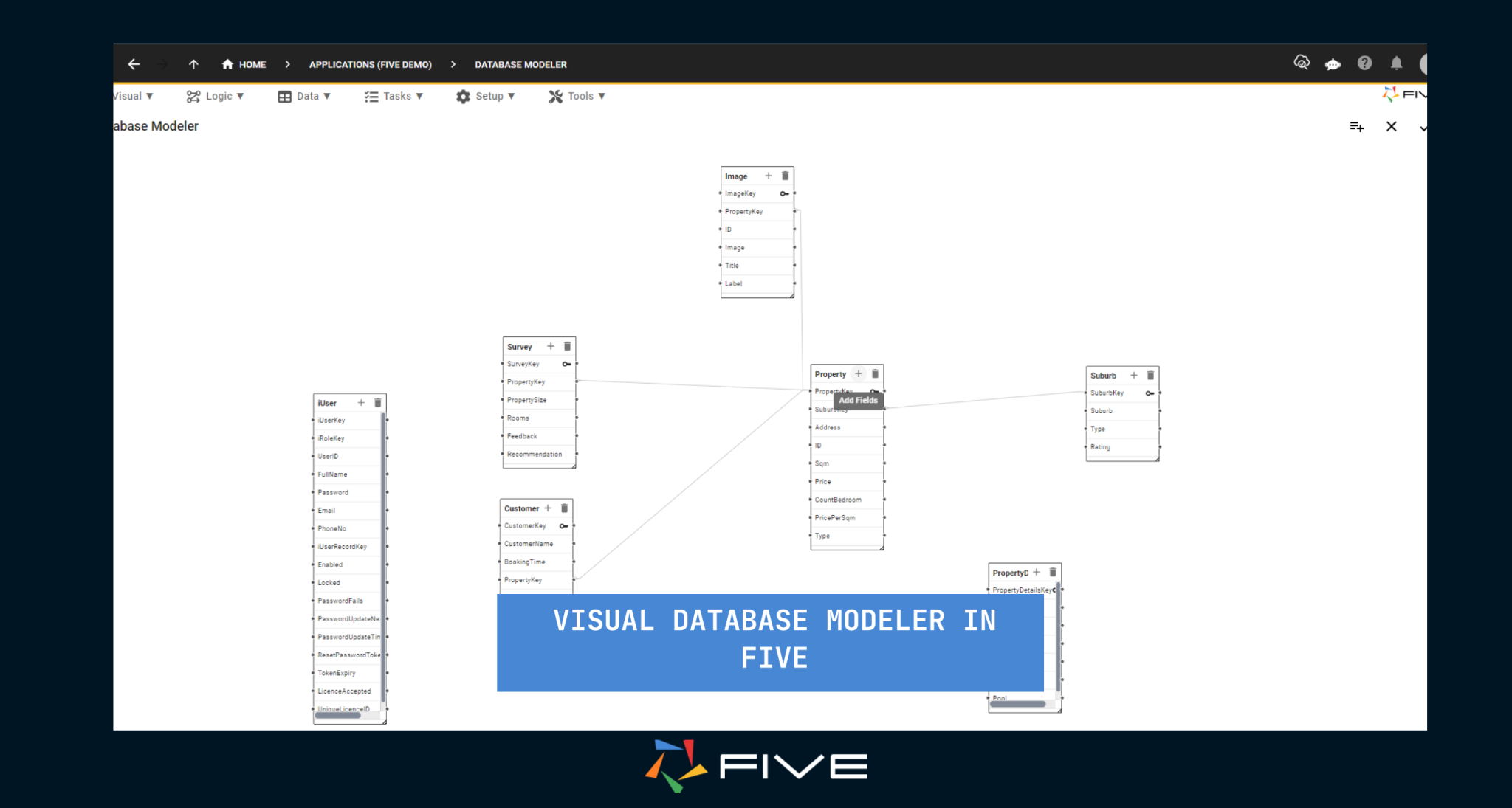Delete the Survey table

coord(567,346)
